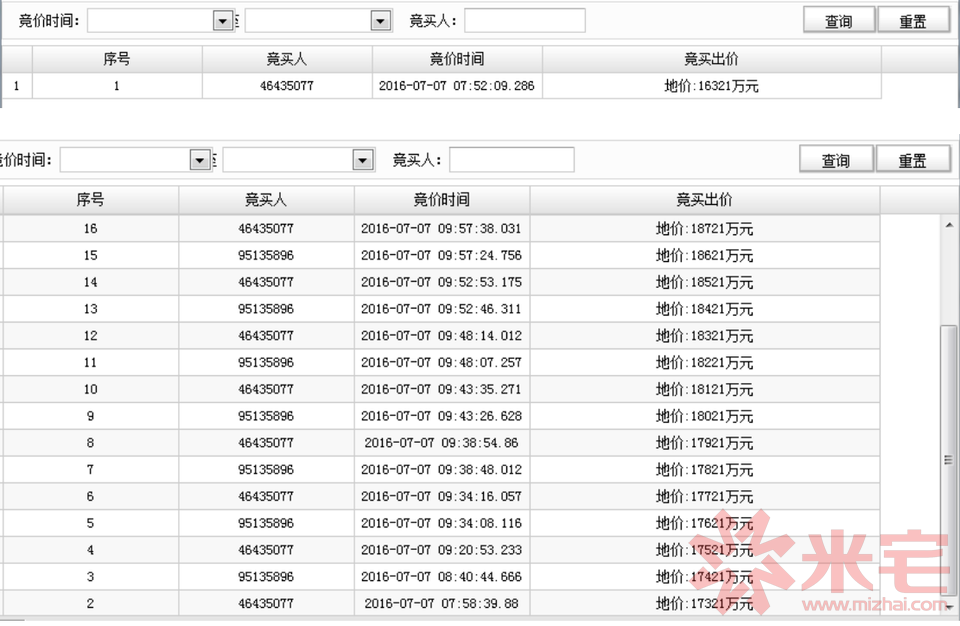Select time cell 2016-07-07 09:43:35.271

(x=441, y=389)
